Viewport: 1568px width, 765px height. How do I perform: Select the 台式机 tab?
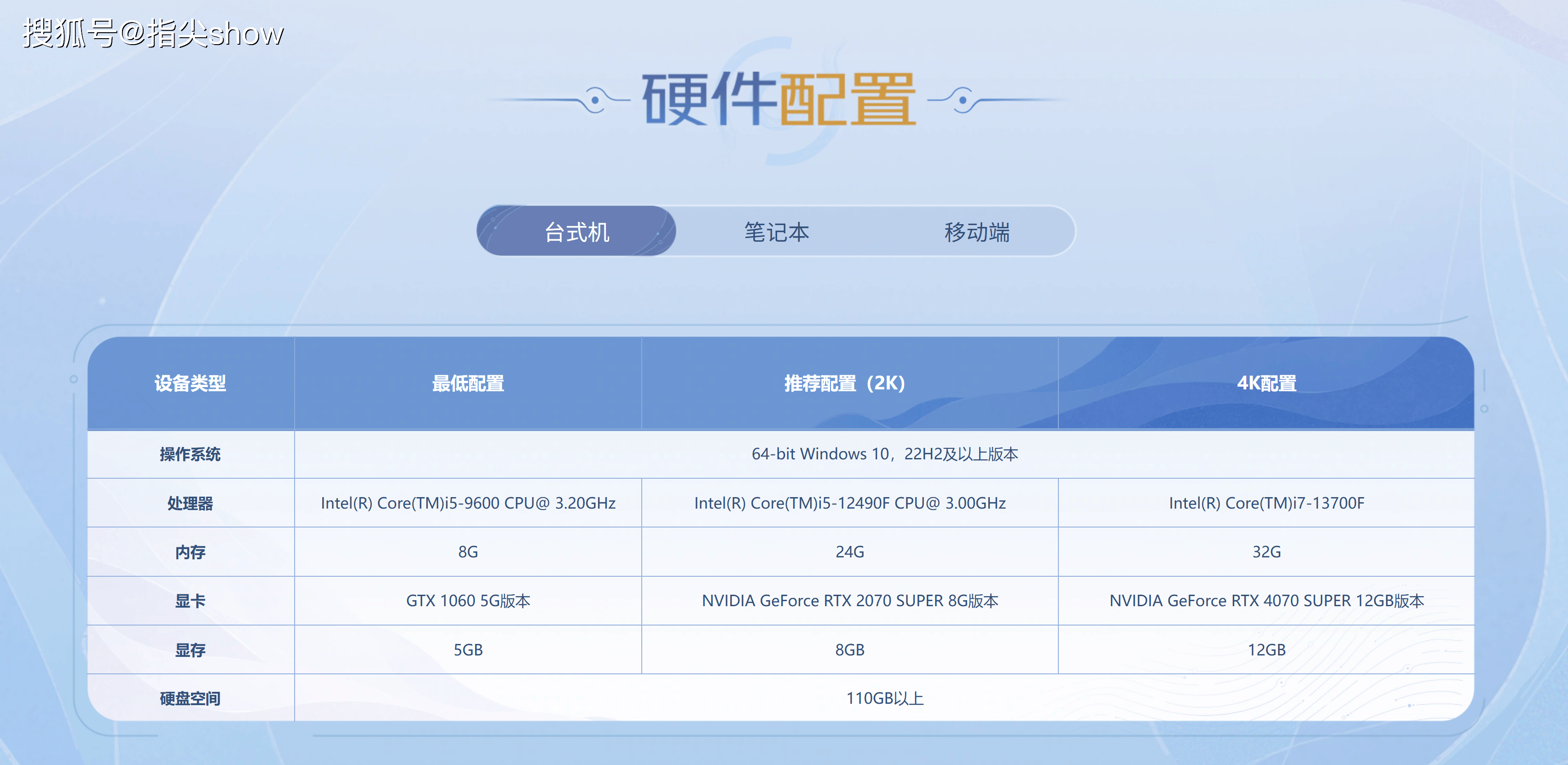tap(576, 232)
